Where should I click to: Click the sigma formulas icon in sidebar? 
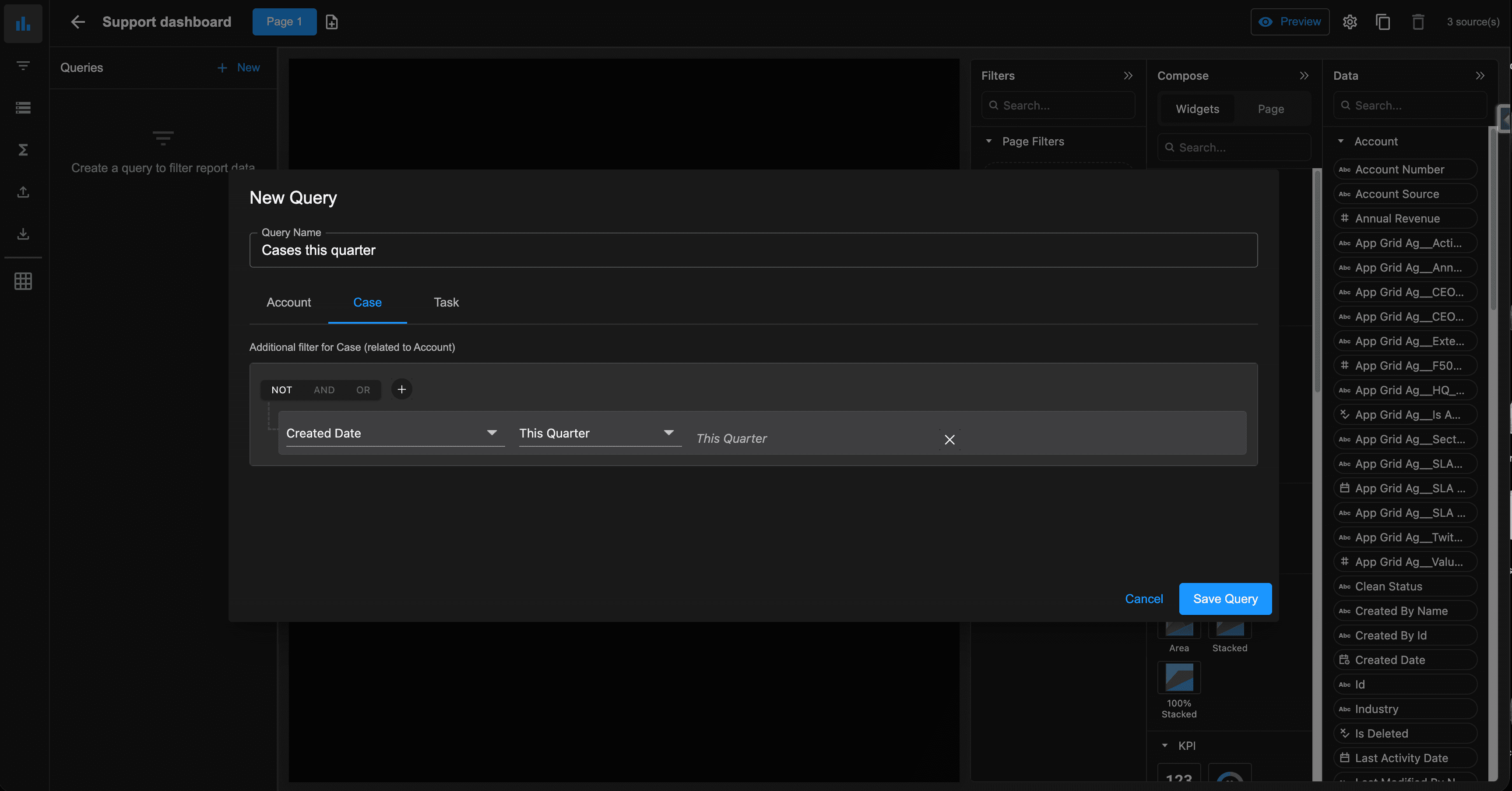23,150
